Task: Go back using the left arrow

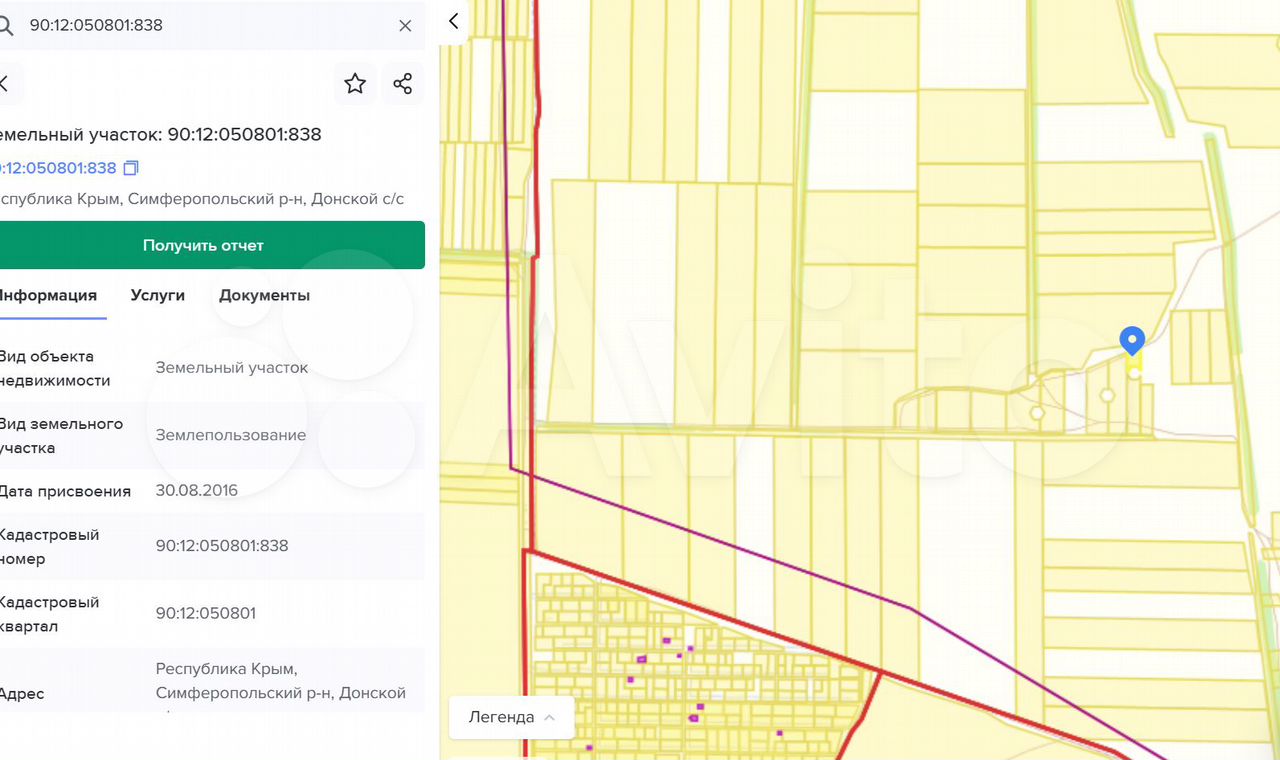Action: (5, 83)
